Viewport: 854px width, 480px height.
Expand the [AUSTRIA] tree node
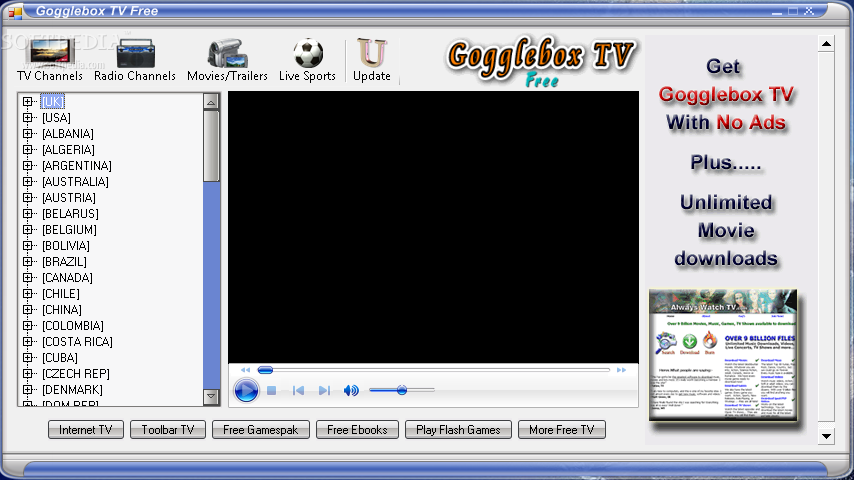click(x=27, y=197)
